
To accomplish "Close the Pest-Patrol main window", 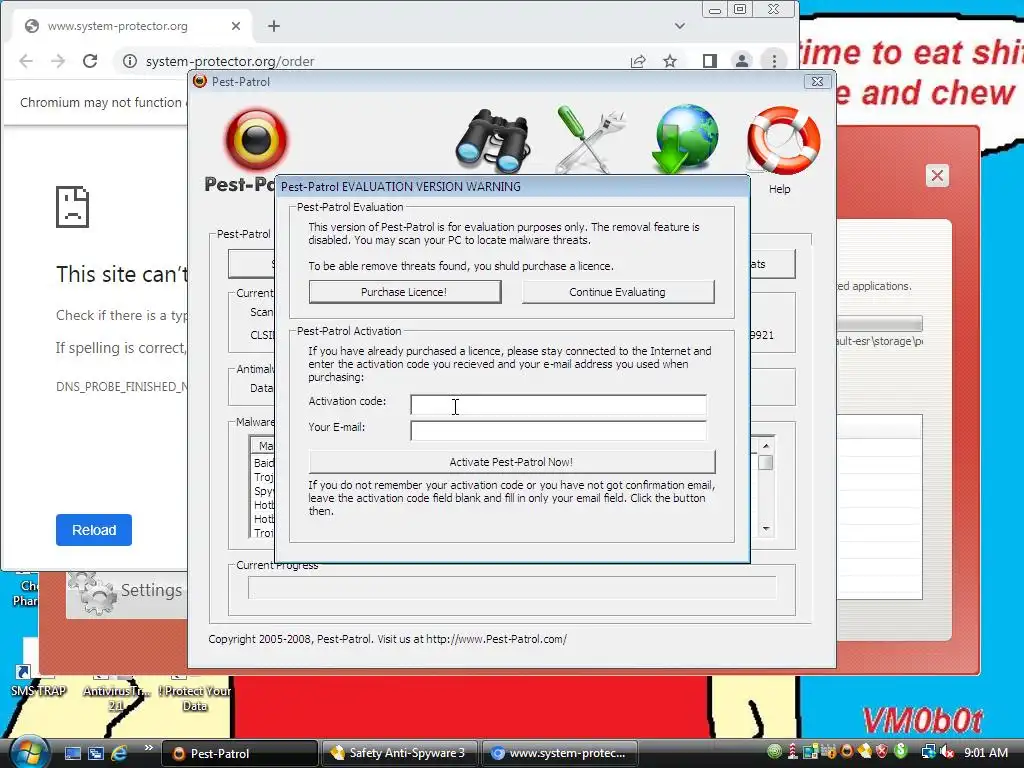I will pyautogui.click(x=817, y=82).
